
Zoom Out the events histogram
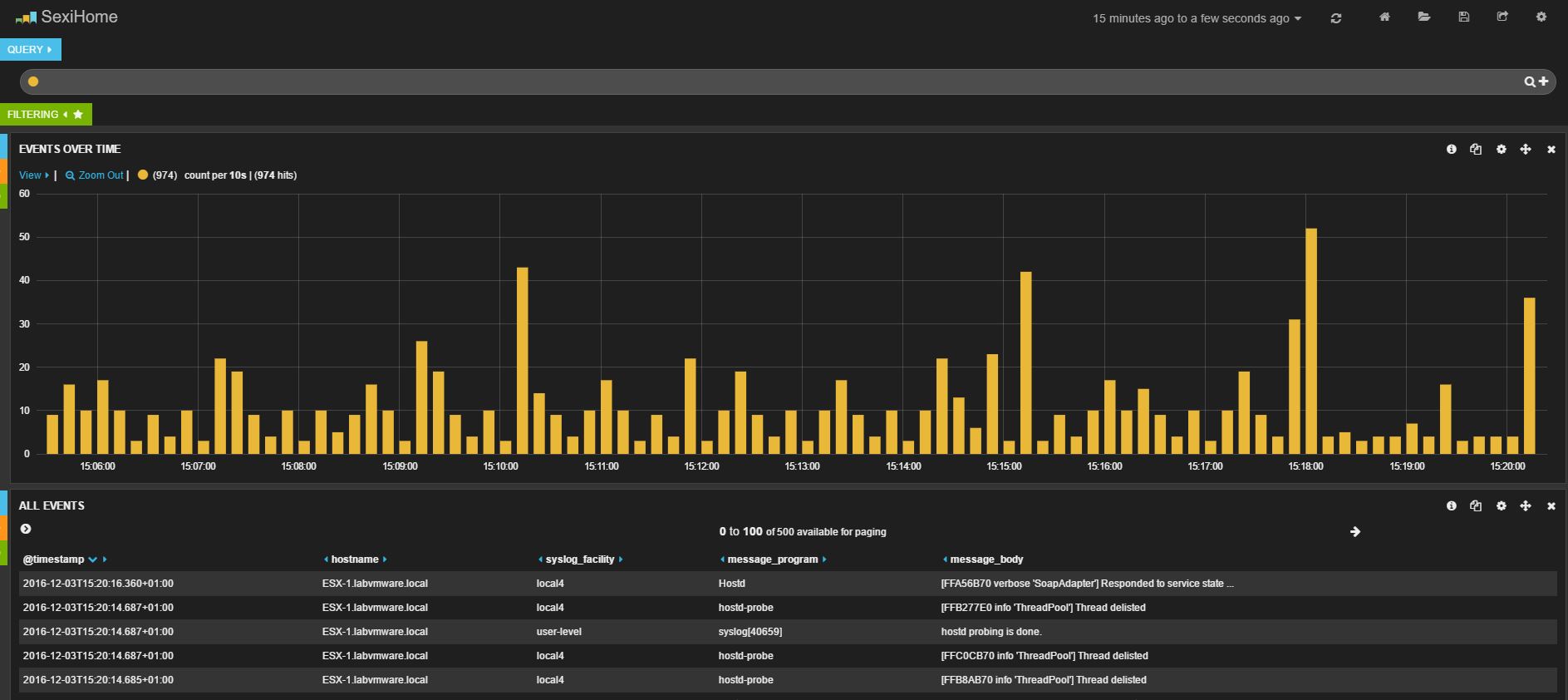point(95,175)
